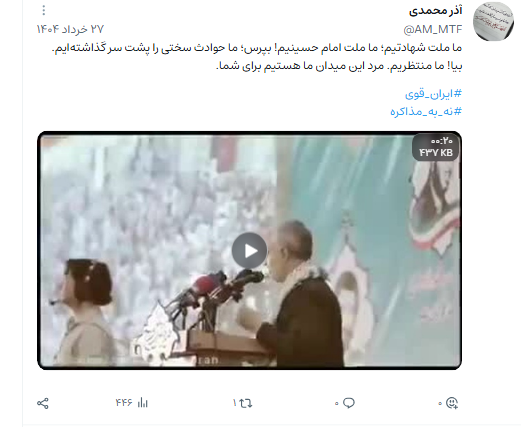This screenshot has width=521, height=427.
Task: Open the video thumbnail showing the speaker
Action: pos(249,250)
